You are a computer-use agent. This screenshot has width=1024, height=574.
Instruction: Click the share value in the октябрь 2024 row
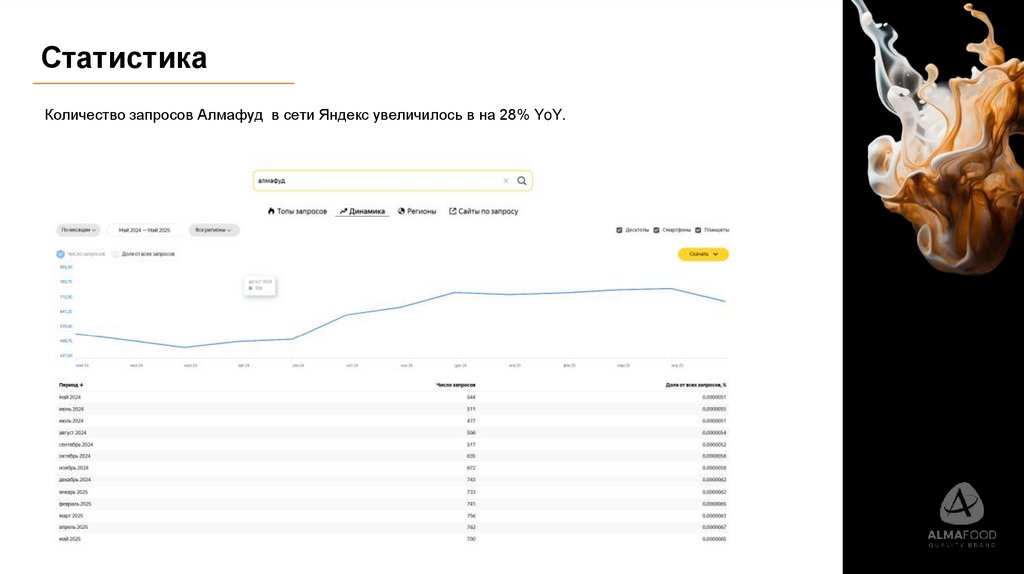point(714,456)
